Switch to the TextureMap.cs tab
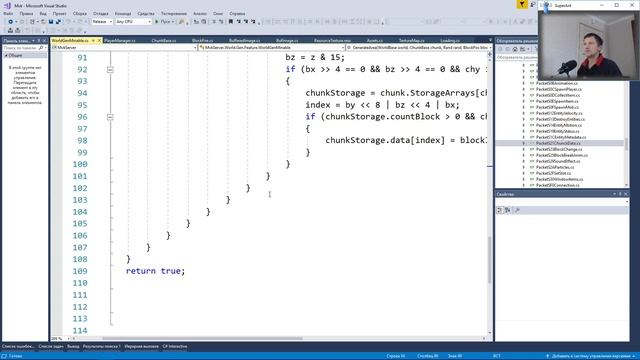Screen dimensions: 640x360 coord(411,40)
